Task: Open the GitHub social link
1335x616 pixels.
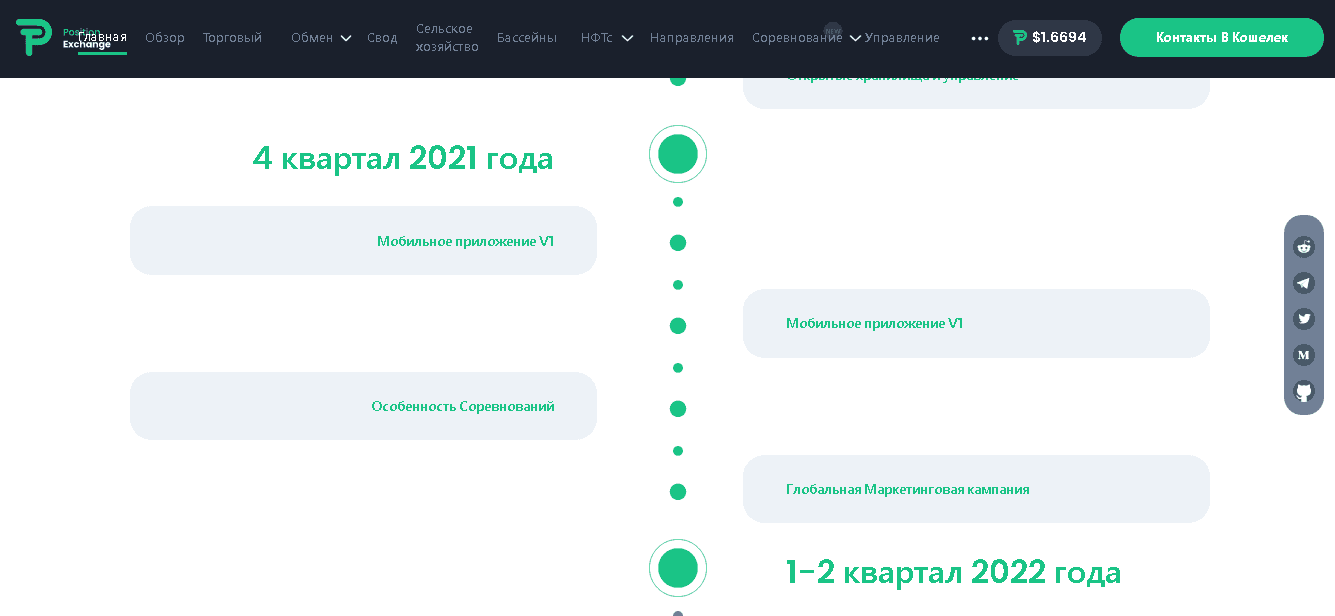Action: tap(1303, 391)
